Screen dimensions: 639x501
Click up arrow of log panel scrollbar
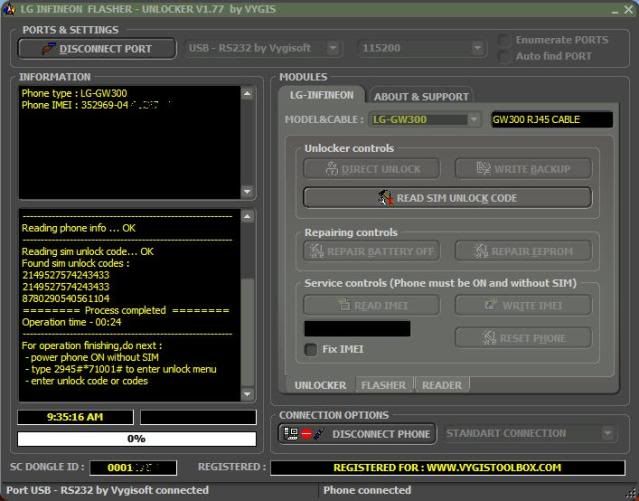247,217
